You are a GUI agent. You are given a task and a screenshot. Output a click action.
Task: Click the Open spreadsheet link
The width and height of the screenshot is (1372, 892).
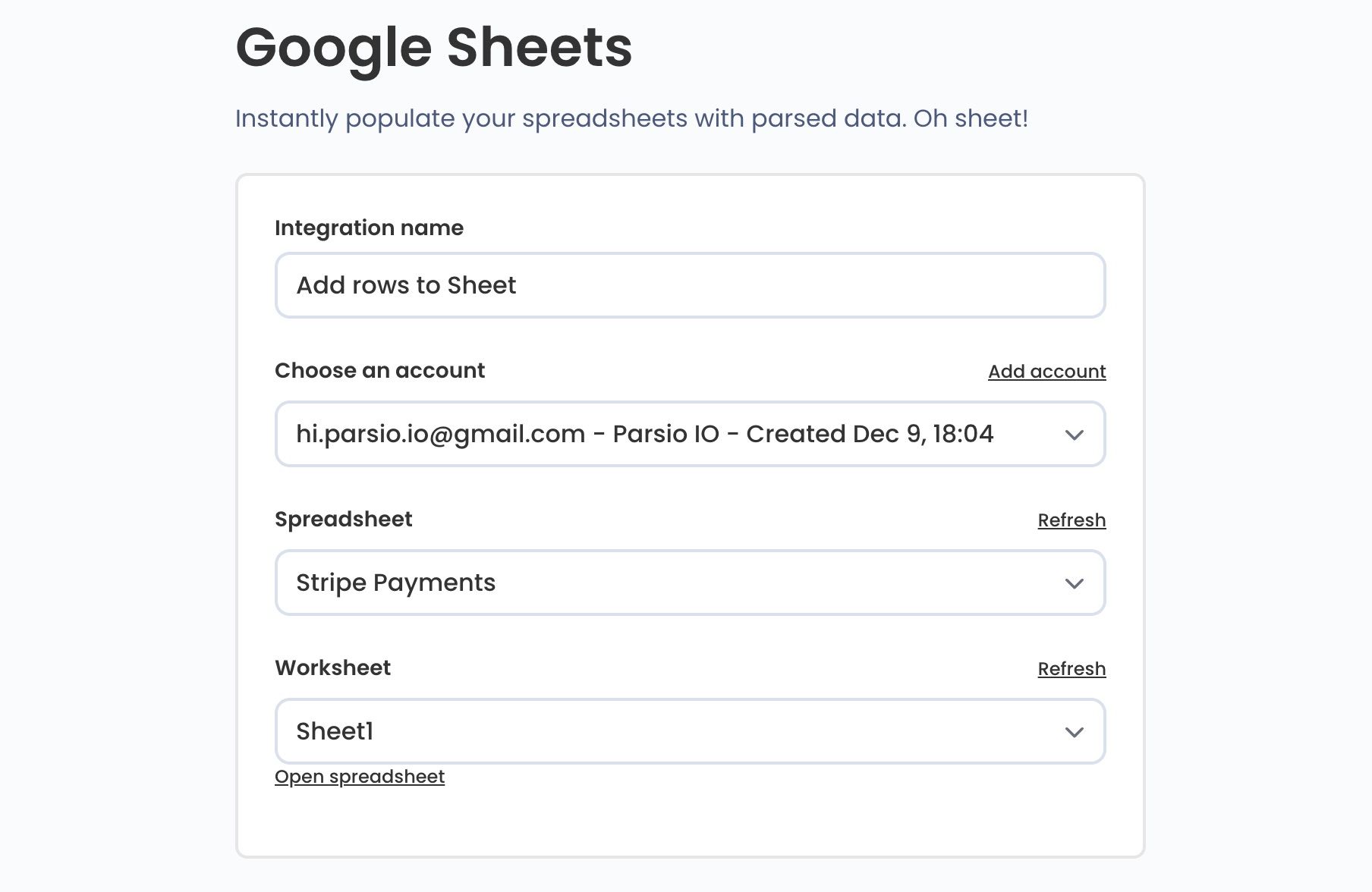360,777
